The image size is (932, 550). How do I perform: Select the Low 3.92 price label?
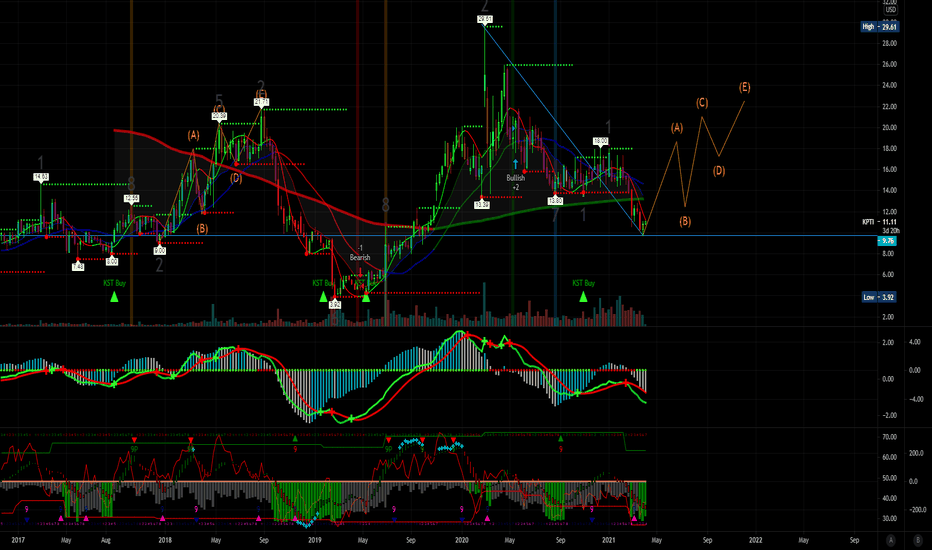pyautogui.click(x=879, y=297)
